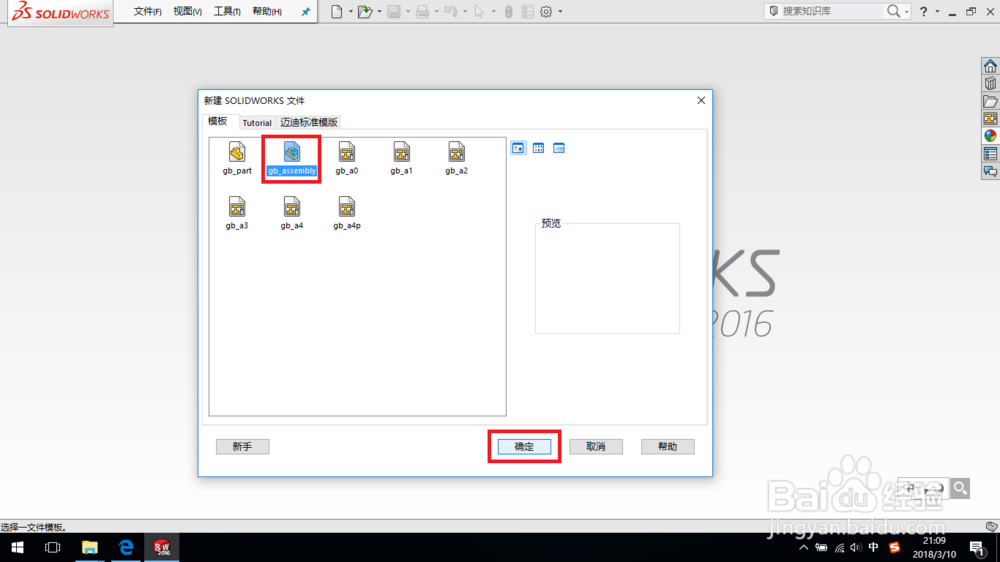Switch templates to details list view
This screenshot has width=1000, height=562.
(x=559, y=148)
